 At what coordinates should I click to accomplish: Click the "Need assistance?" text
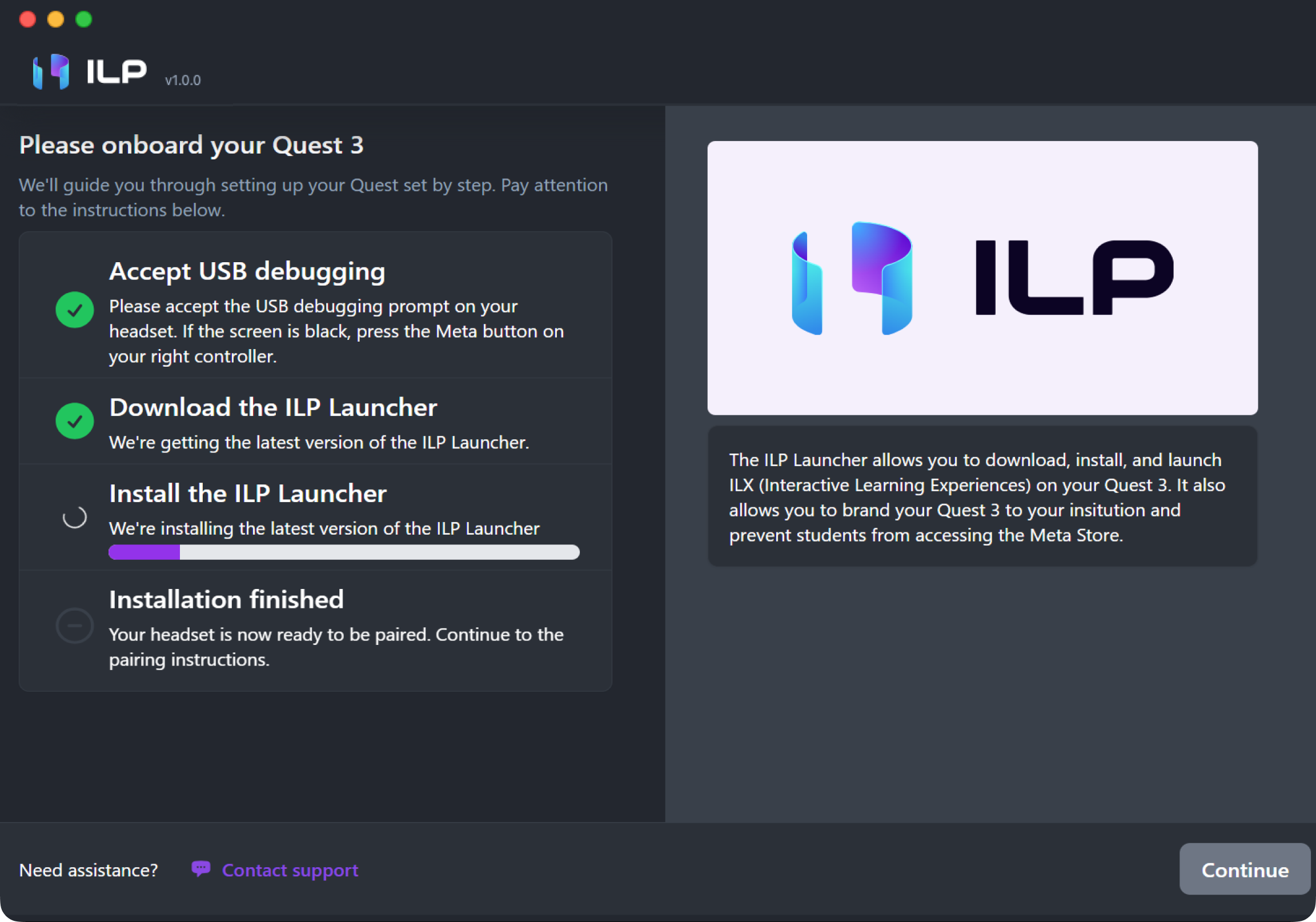click(x=89, y=871)
